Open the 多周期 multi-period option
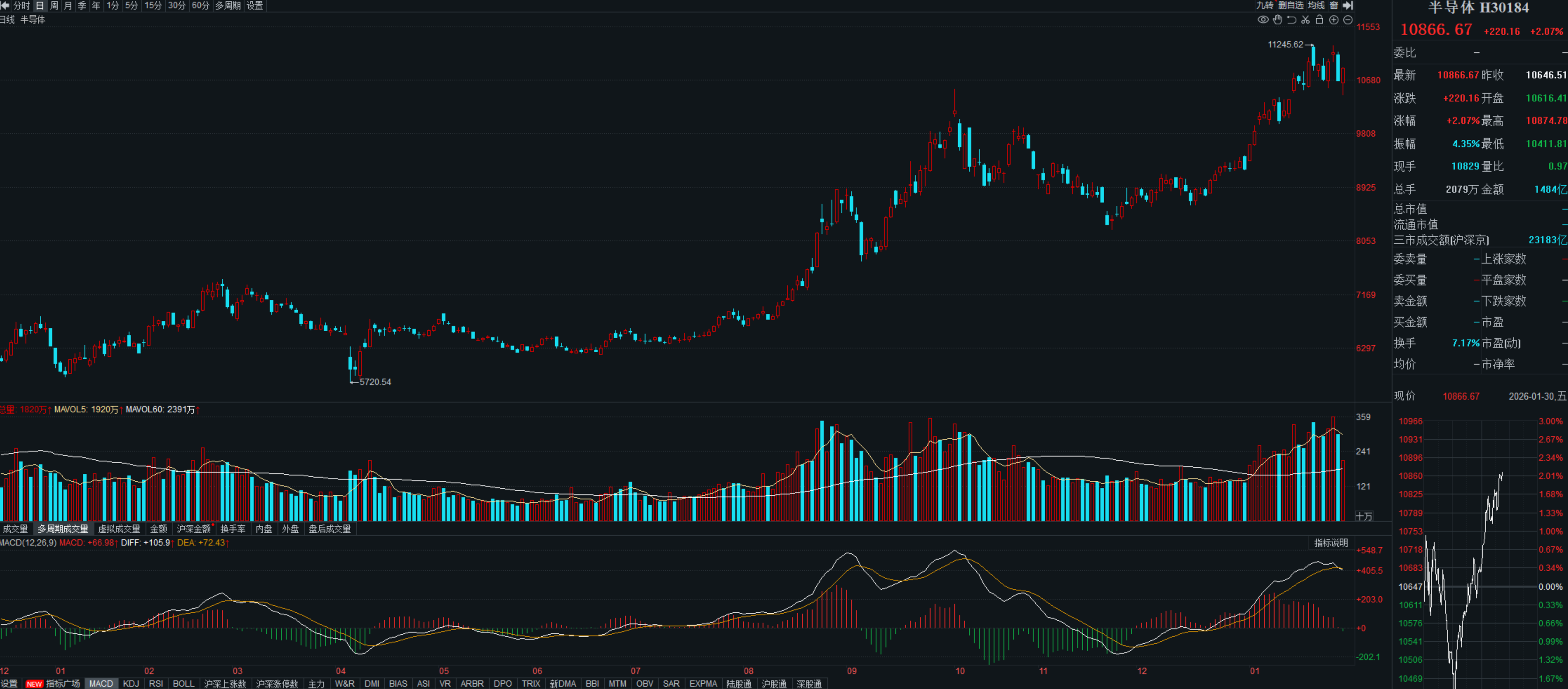1568x689 pixels. (227, 6)
